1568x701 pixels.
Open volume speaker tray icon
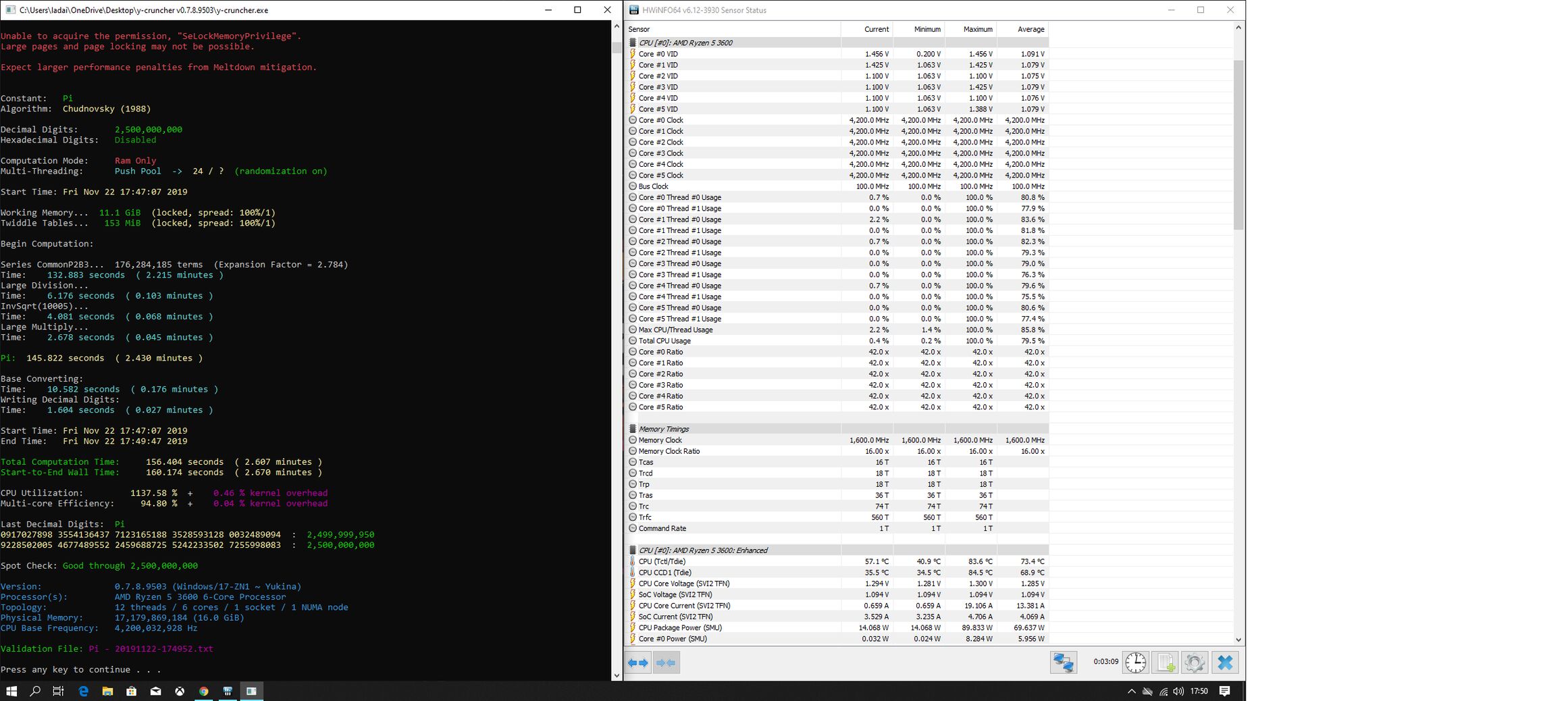pyautogui.click(x=1178, y=691)
